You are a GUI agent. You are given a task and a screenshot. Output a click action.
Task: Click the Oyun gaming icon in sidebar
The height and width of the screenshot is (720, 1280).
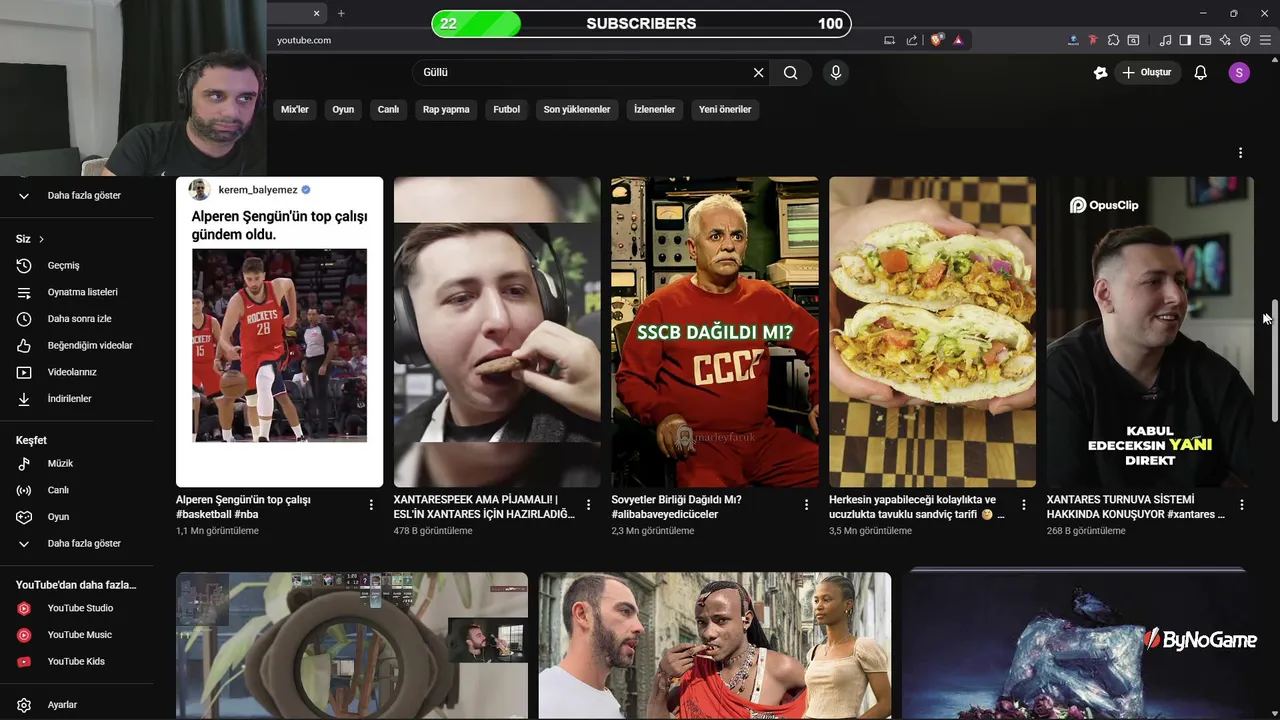pos(24,517)
